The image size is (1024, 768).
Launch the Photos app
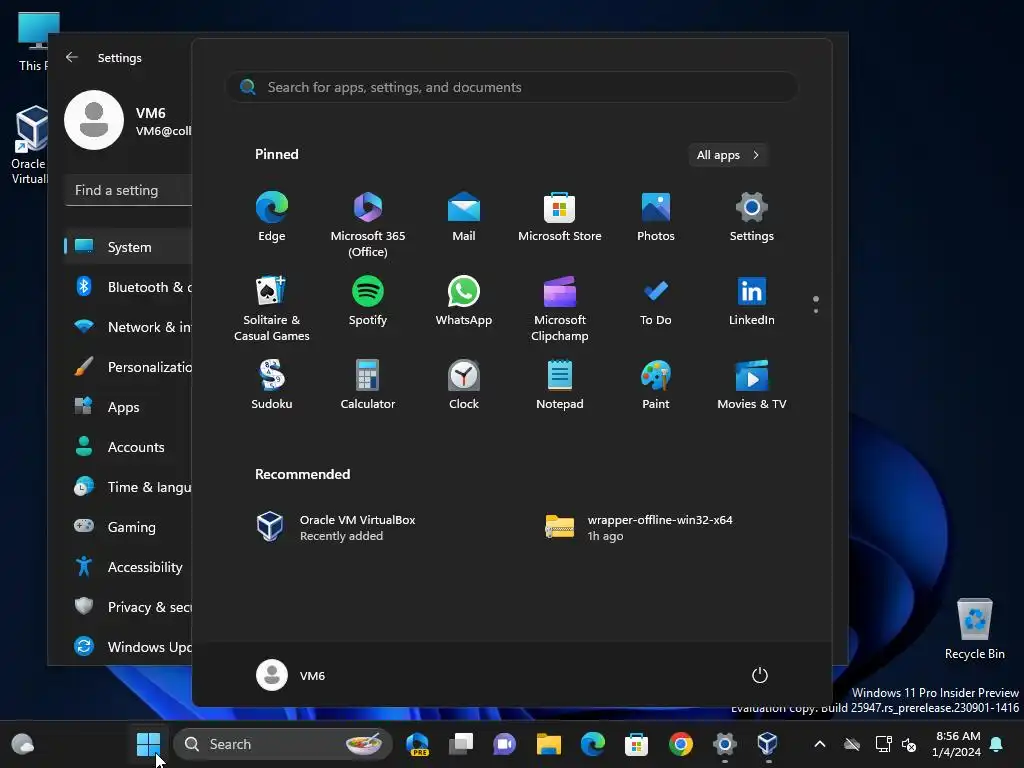pos(656,217)
